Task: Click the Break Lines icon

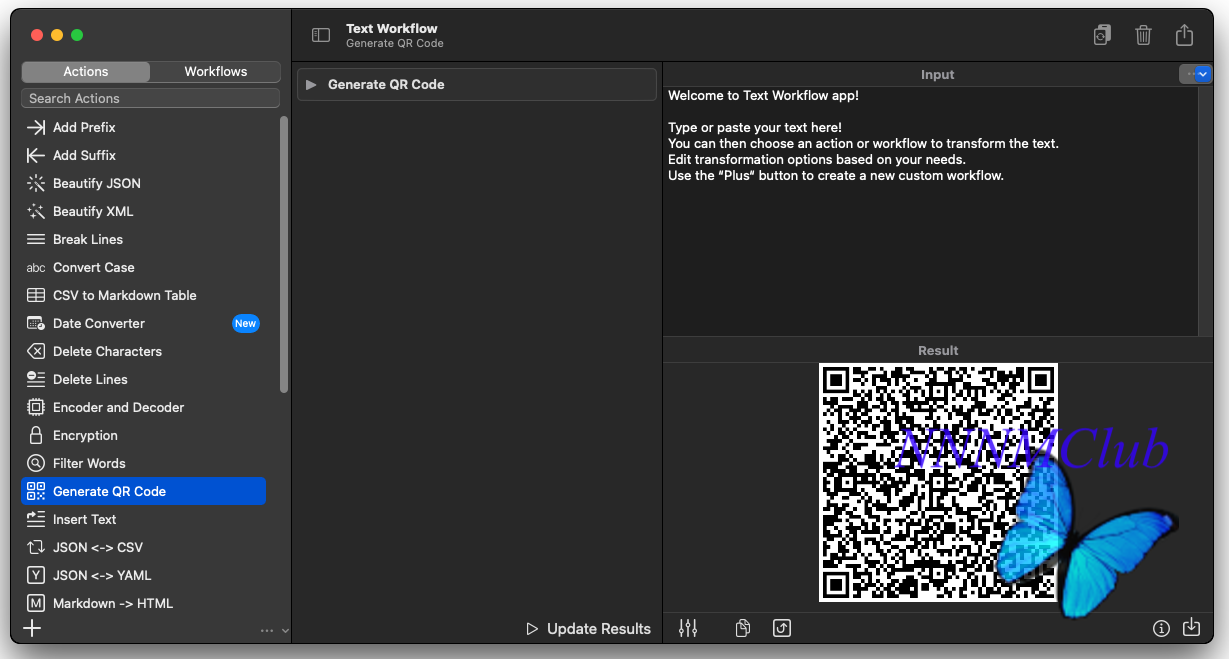Action: (x=36, y=239)
